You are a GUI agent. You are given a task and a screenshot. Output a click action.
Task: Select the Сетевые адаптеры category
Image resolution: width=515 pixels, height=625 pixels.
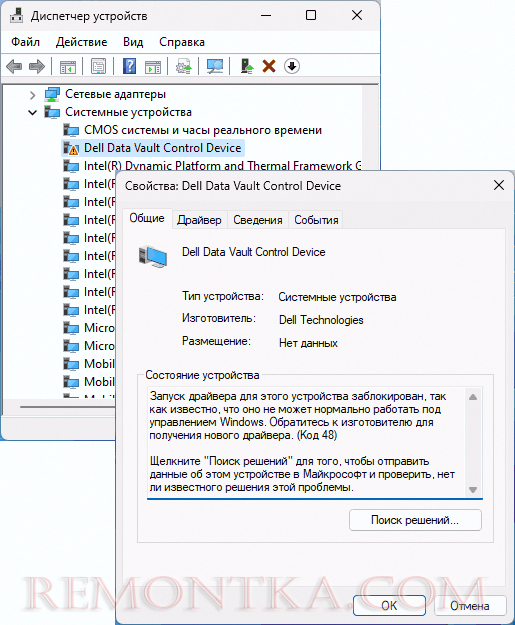(x=116, y=94)
